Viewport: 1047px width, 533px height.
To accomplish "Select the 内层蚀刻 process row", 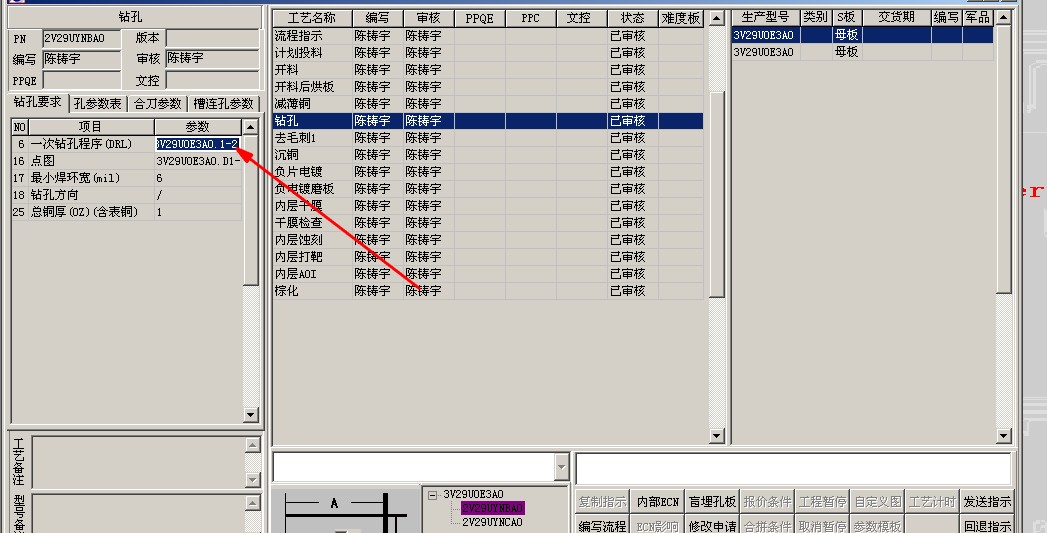I will pyautogui.click(x=488, y=240).
